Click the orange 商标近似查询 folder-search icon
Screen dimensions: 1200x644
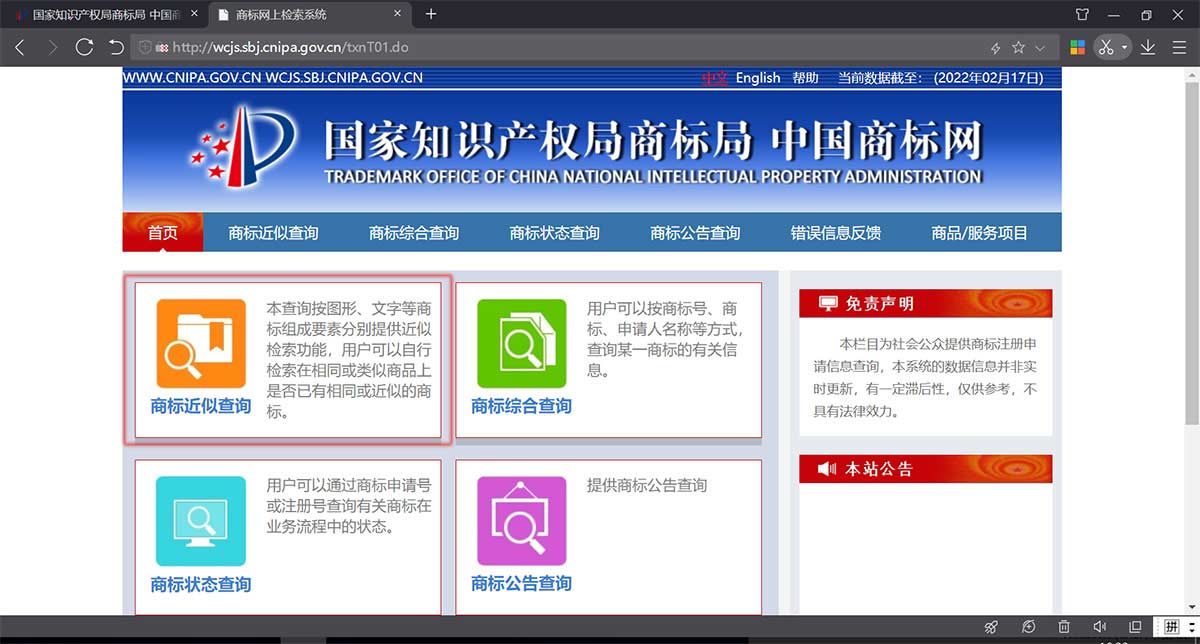200,343
